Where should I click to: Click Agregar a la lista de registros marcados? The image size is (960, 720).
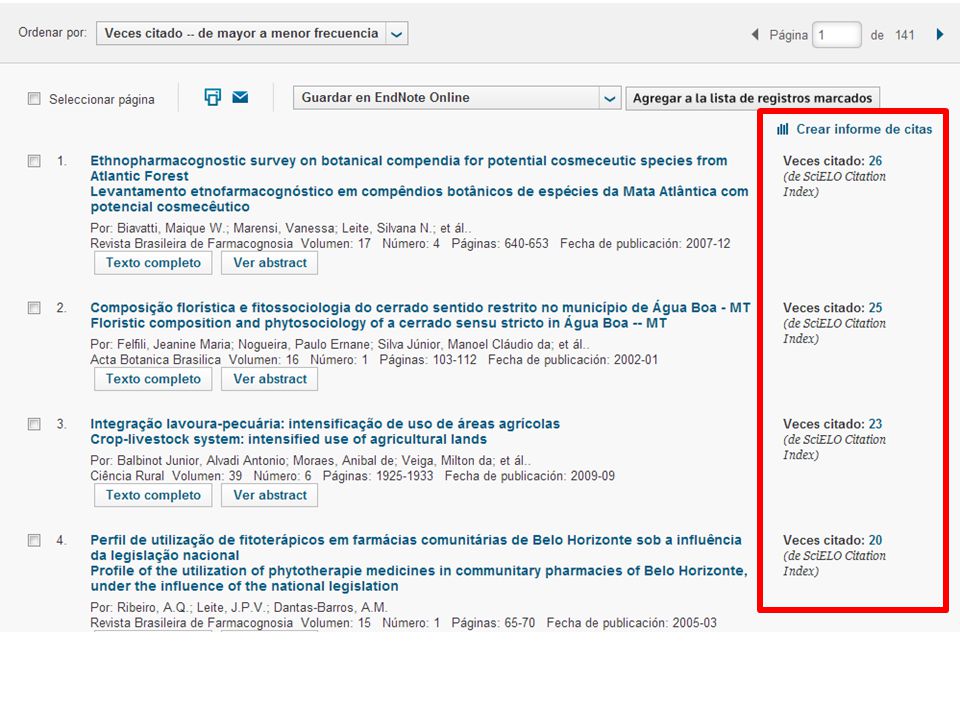pos(752,98)
